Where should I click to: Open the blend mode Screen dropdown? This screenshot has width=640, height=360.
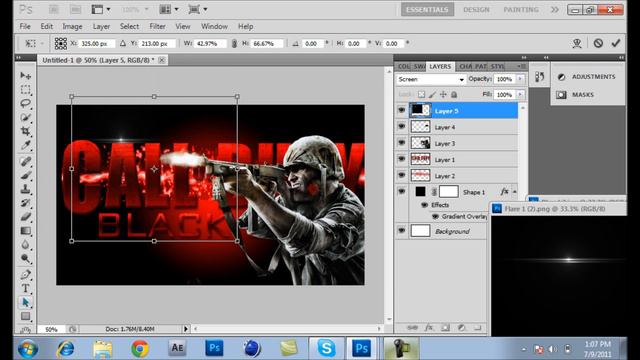click(x=431, y=79)
